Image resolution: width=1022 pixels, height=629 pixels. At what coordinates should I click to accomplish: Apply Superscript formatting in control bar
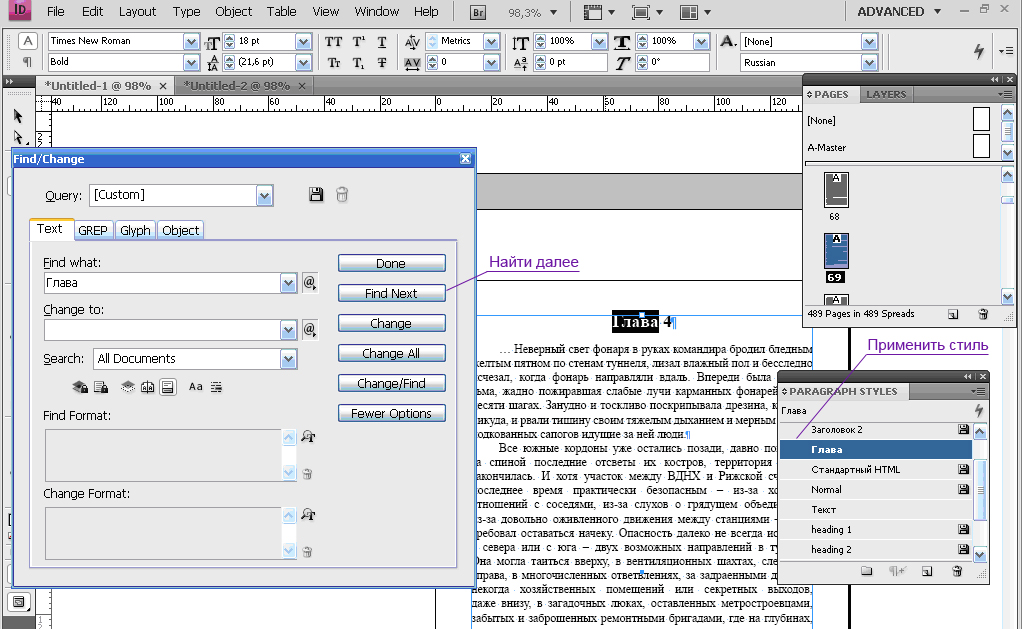click(358, 42)
